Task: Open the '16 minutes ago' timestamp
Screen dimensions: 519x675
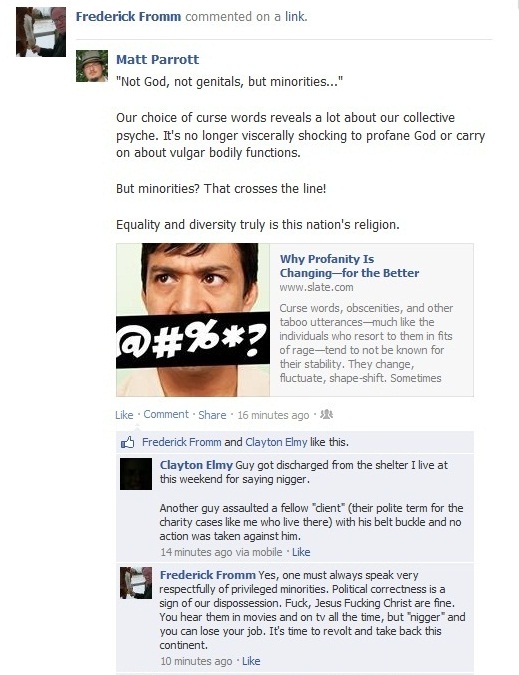Action: (273, 415)
